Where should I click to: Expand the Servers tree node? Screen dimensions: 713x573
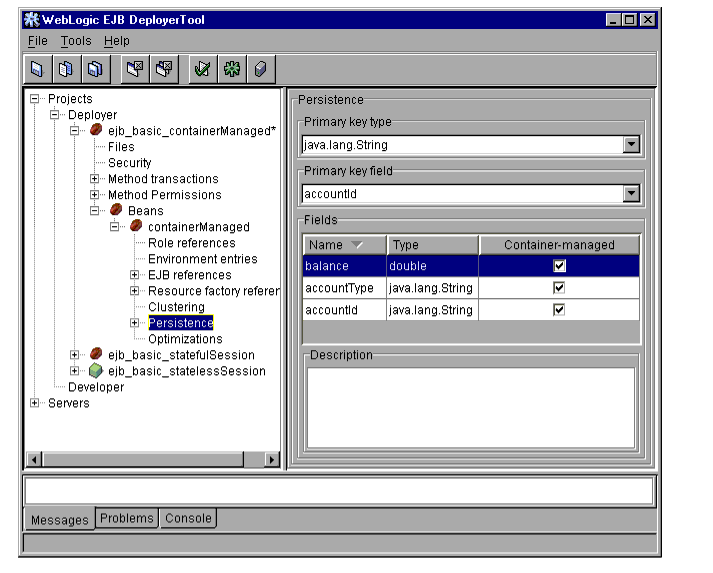pos(34,403)
